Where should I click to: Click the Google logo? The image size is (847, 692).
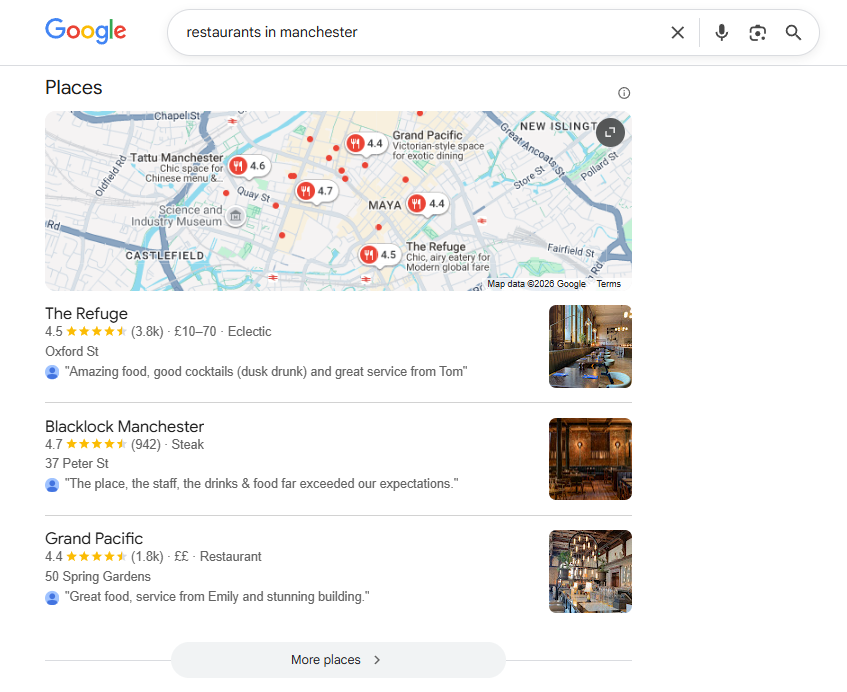point(85,31)
